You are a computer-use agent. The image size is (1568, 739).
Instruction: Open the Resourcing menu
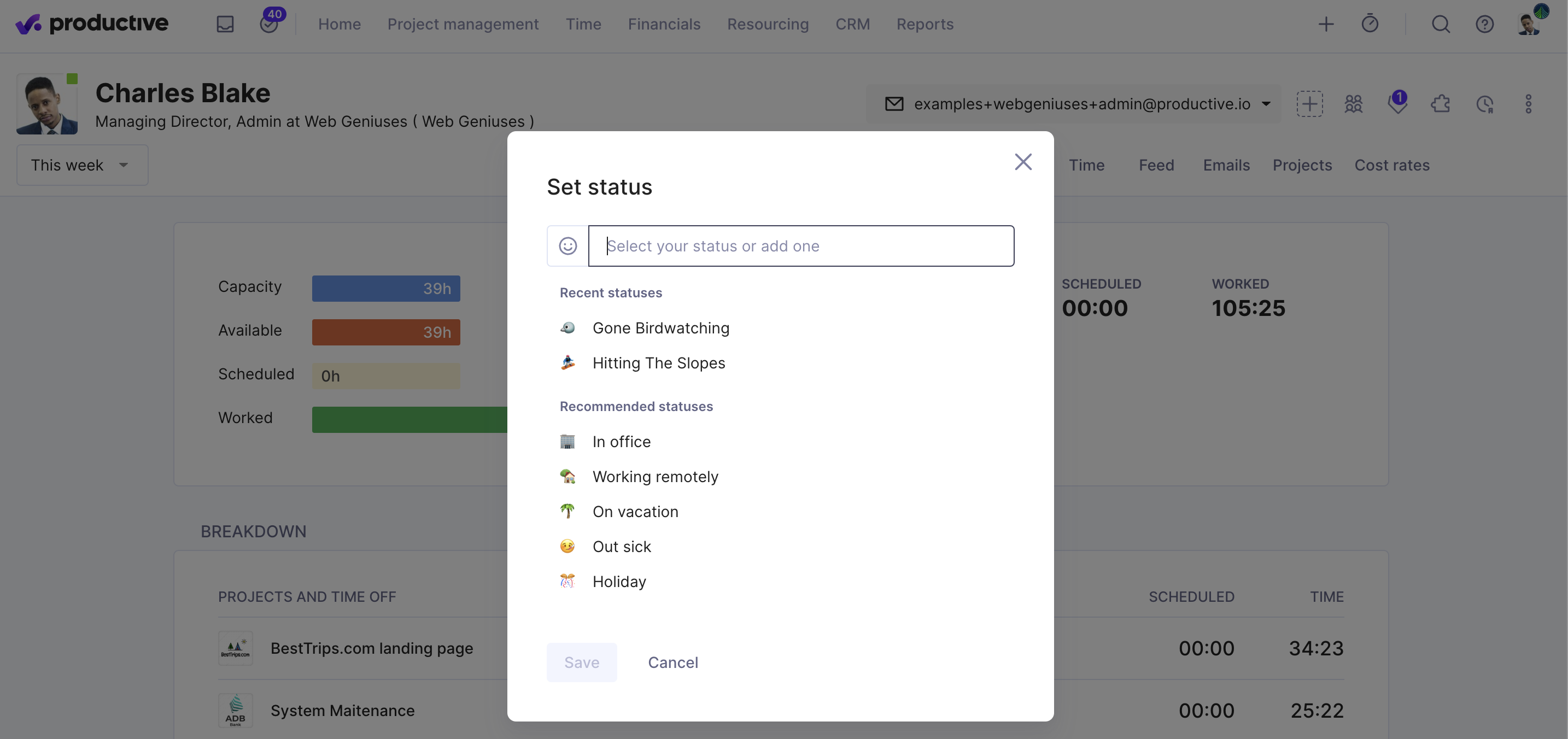pyautogui.click(x=768, y=25)
